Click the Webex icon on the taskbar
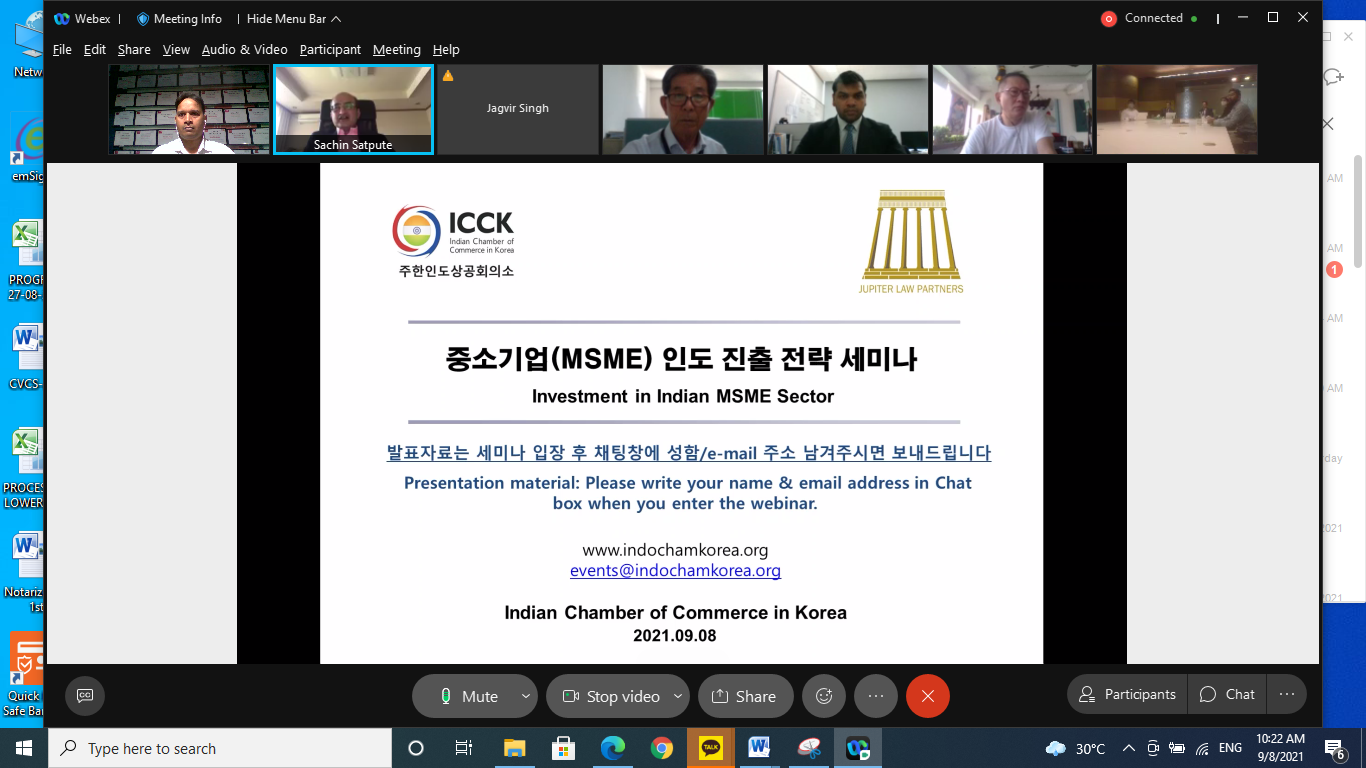The width and height of the screenshot is (1366, 768). coord(857,748)
